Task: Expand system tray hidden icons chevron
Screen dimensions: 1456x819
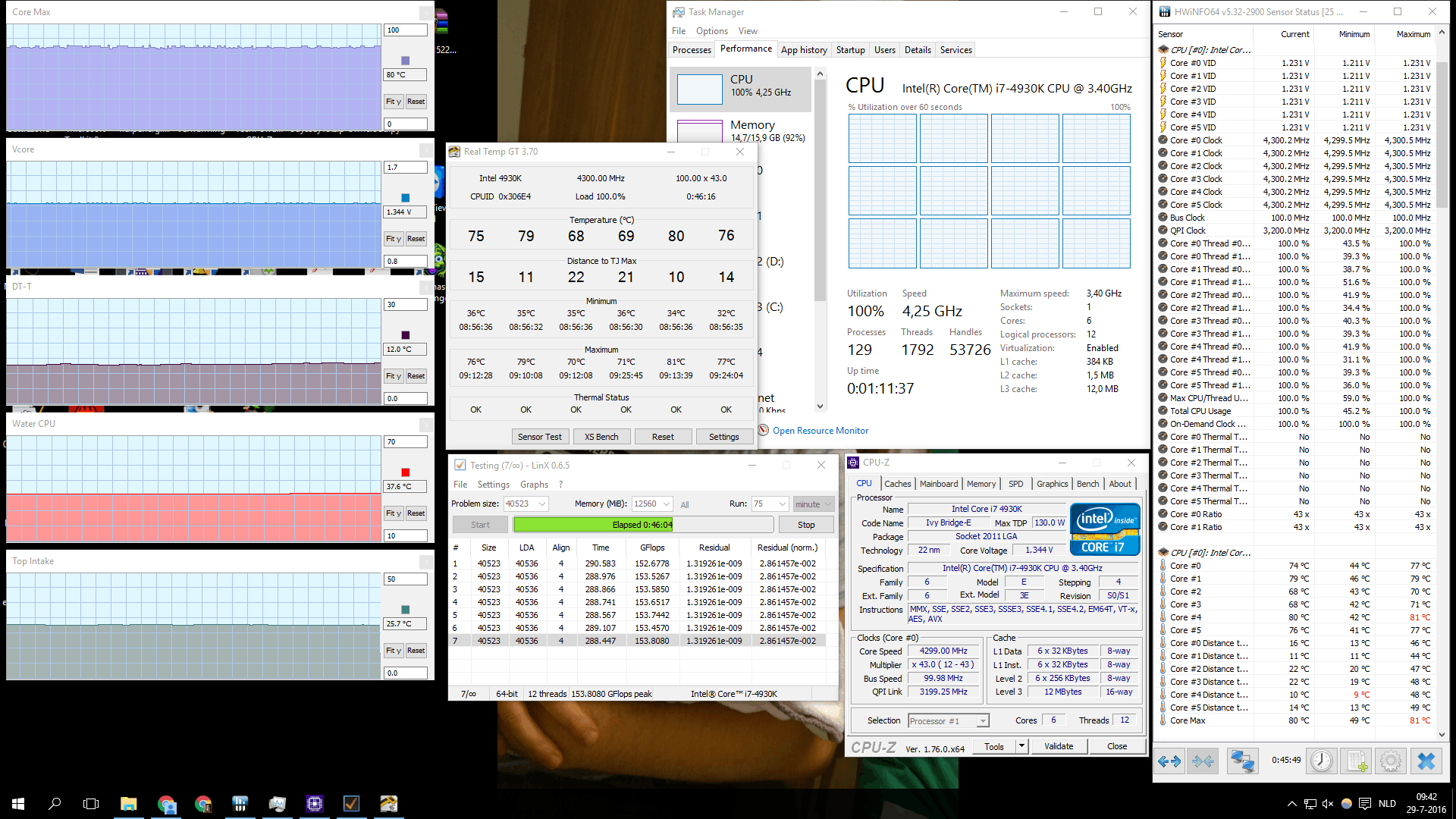Action: 1291,804
